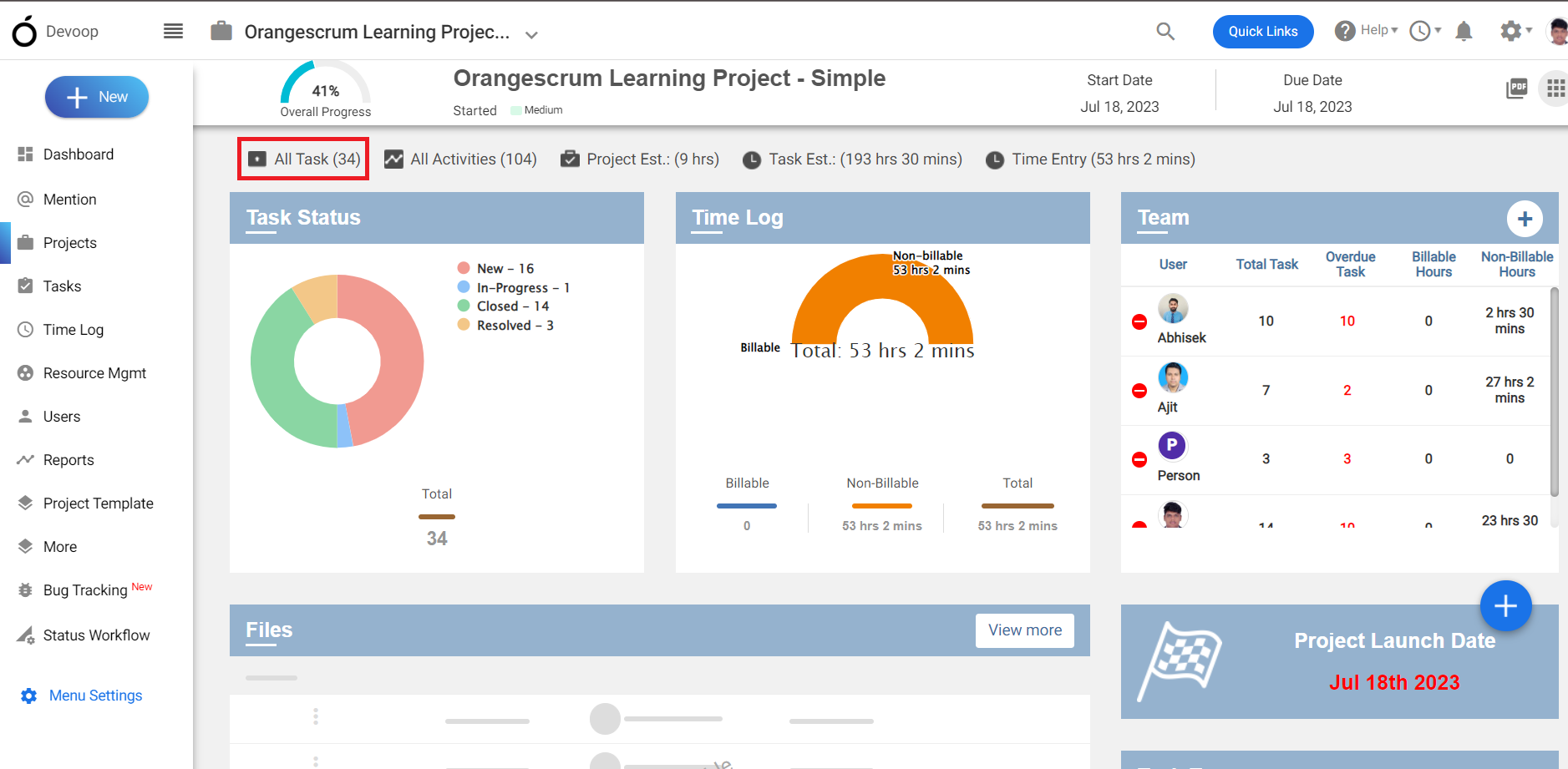Click the Resource Mgmt icon
This screenshot has height=769, width=1568.
pyautogui.click(x=26, y=373)
